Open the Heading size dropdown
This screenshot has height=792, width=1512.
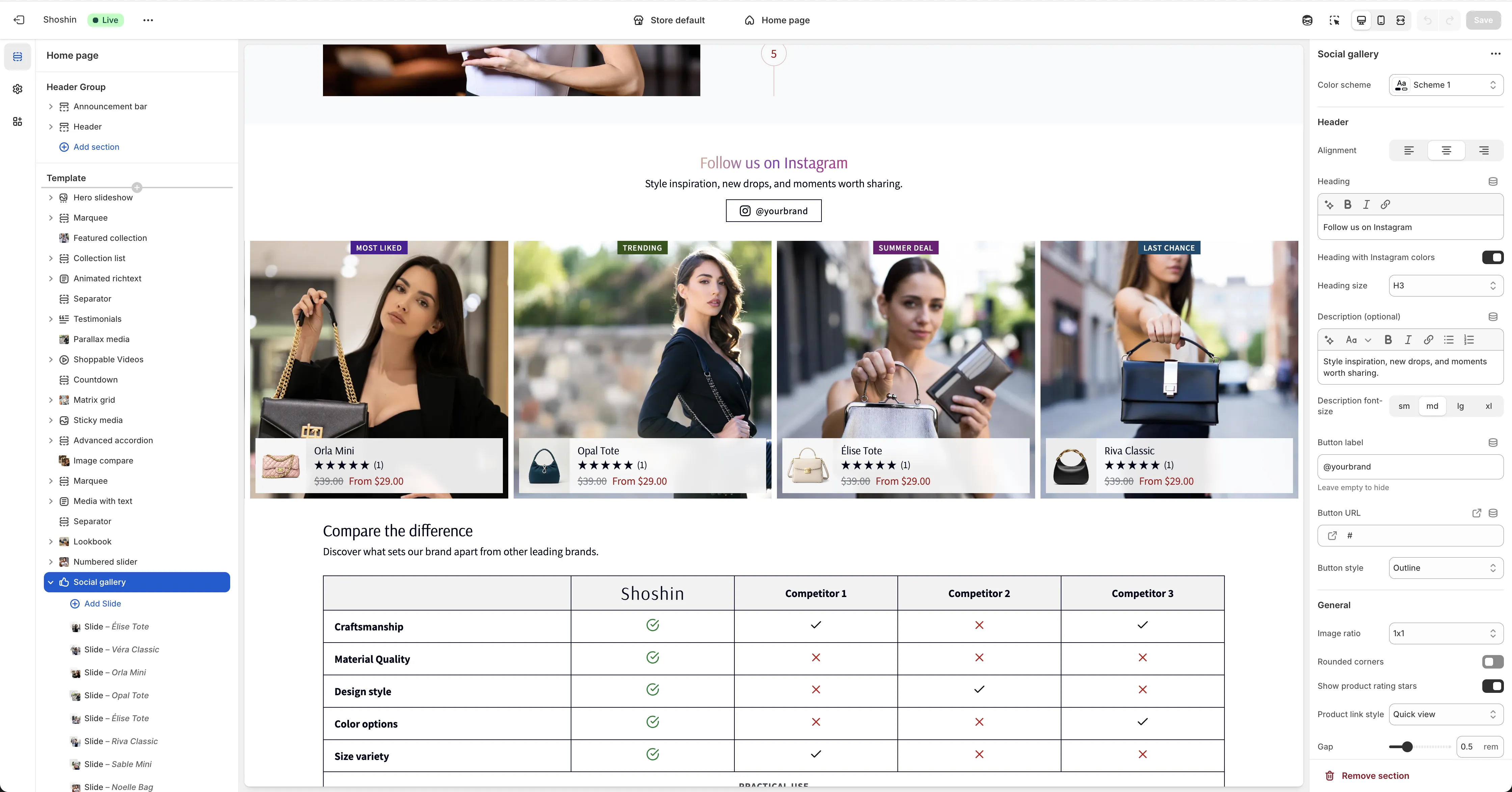point(1445,286)
